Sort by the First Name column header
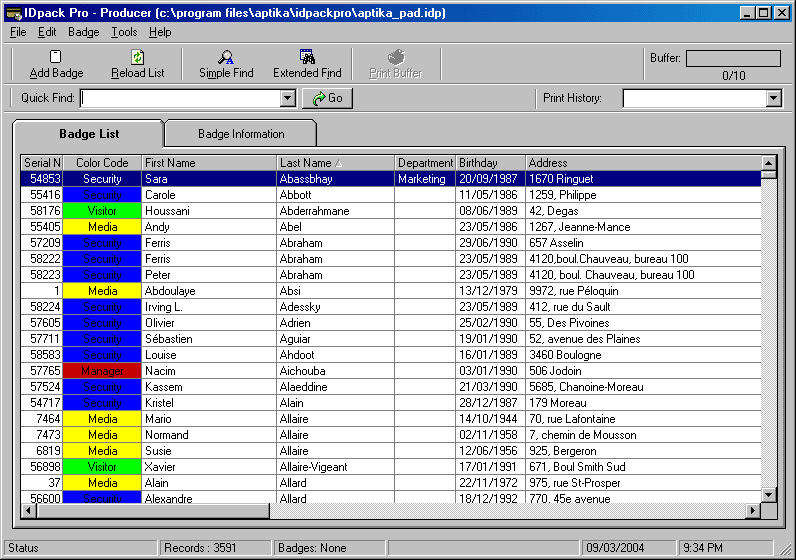 209,163
